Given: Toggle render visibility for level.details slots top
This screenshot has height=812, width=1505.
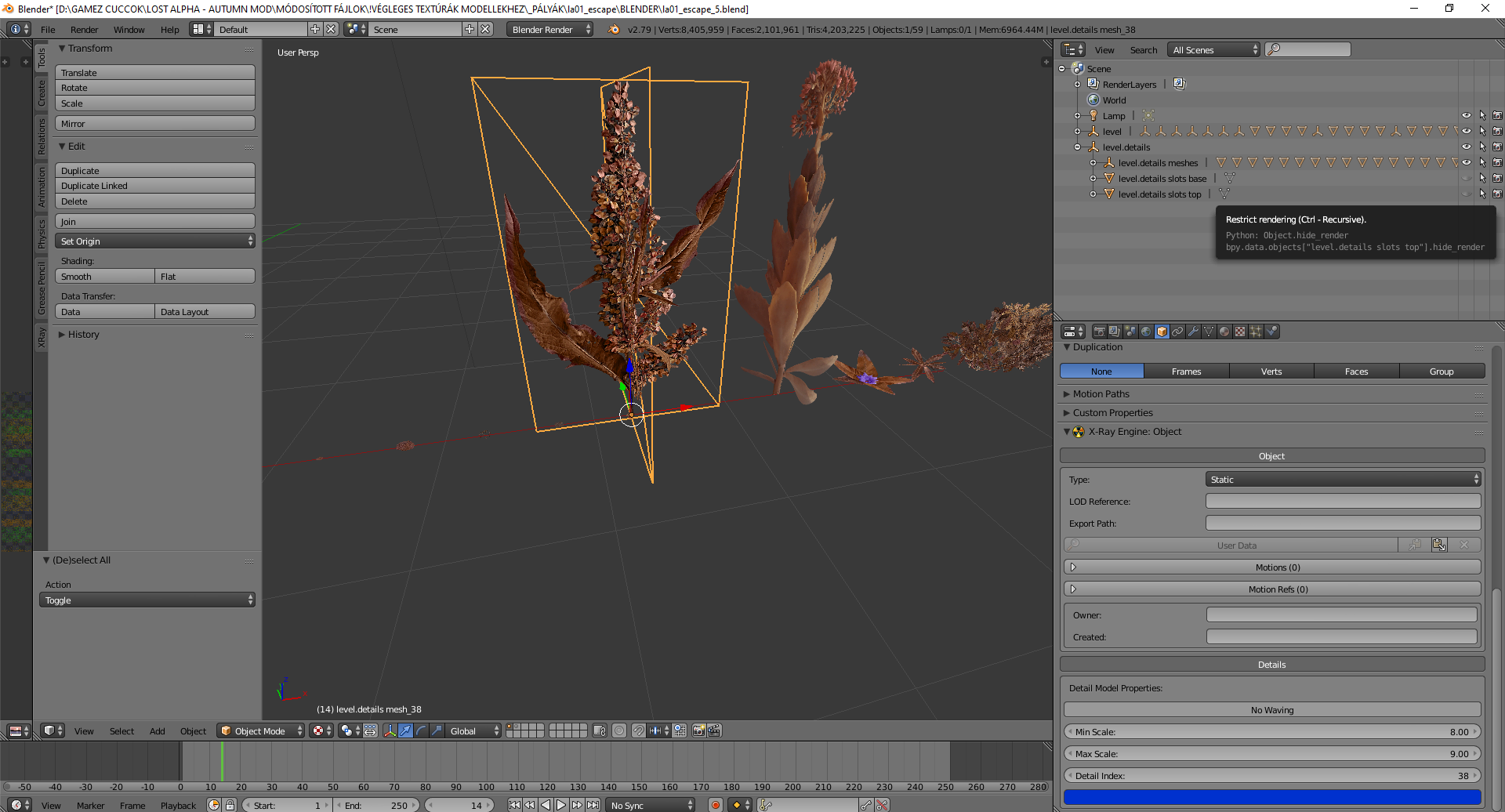Looking at the screenshot, I should (1497, 194).
